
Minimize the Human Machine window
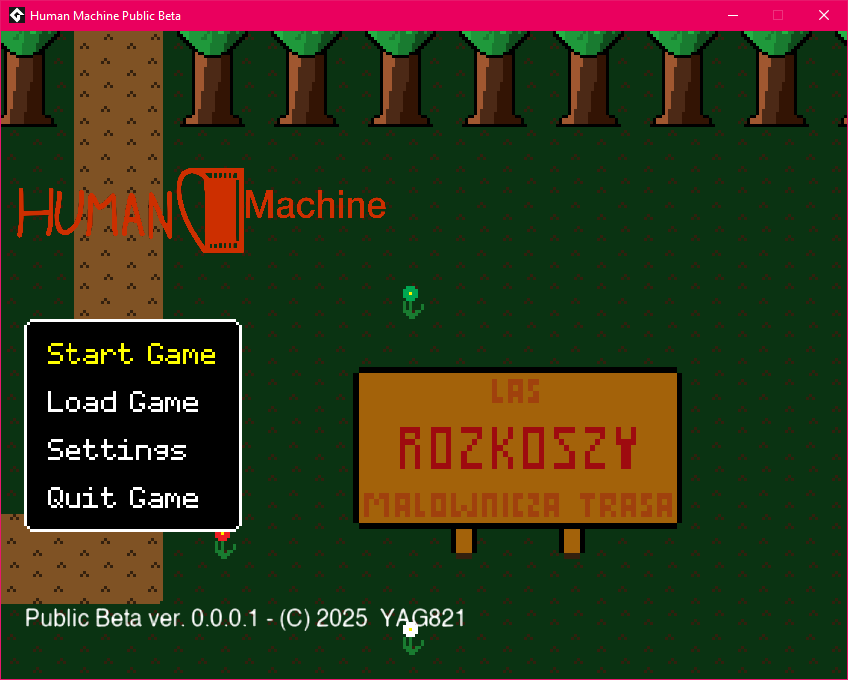[733, 15]
